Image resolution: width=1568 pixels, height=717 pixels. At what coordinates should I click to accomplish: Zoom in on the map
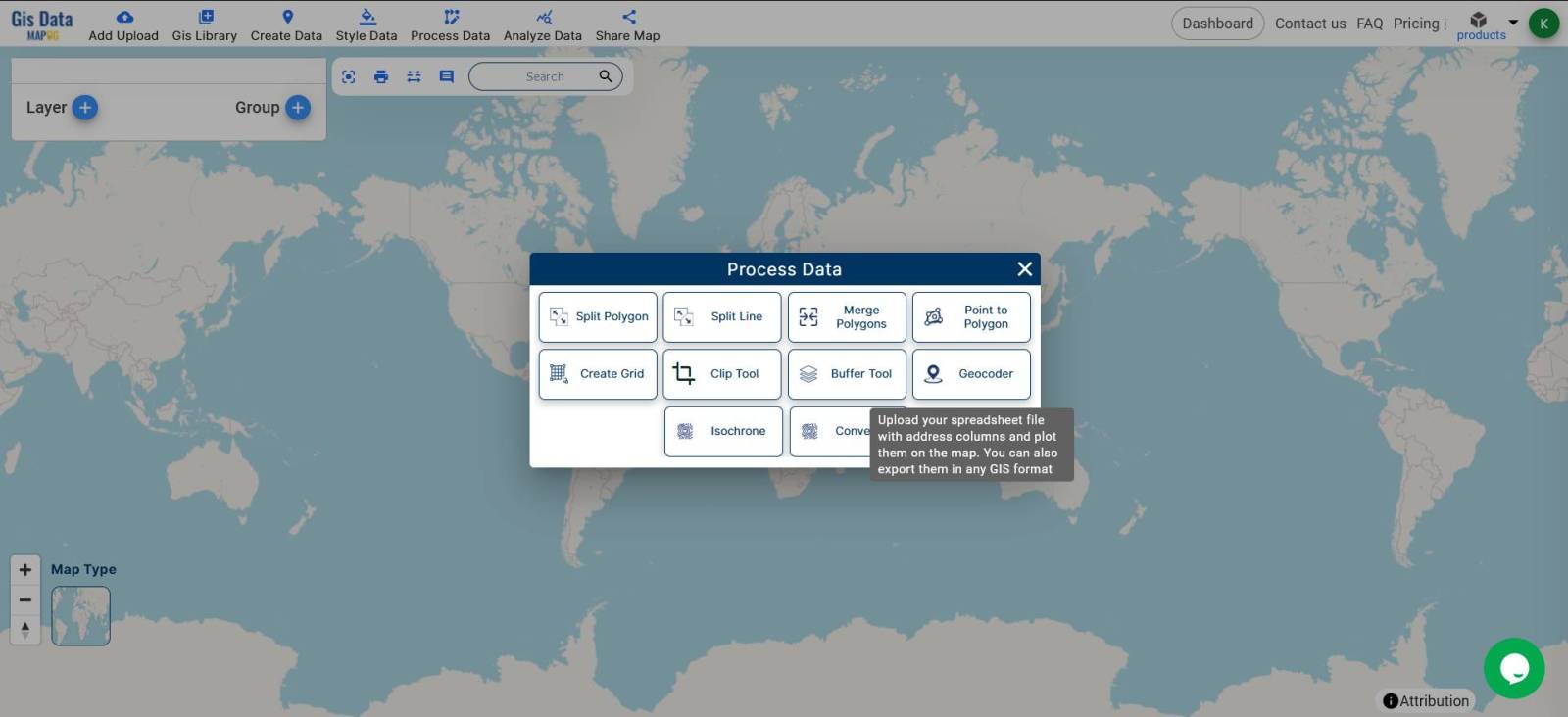[25, 570]
